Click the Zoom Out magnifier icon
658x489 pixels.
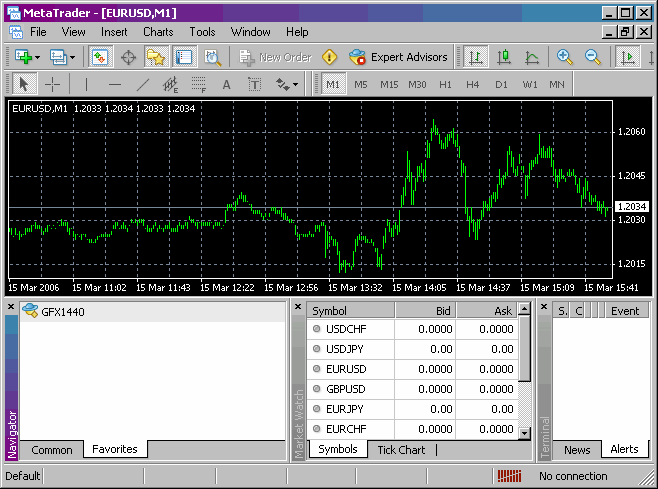coord(592,57)
